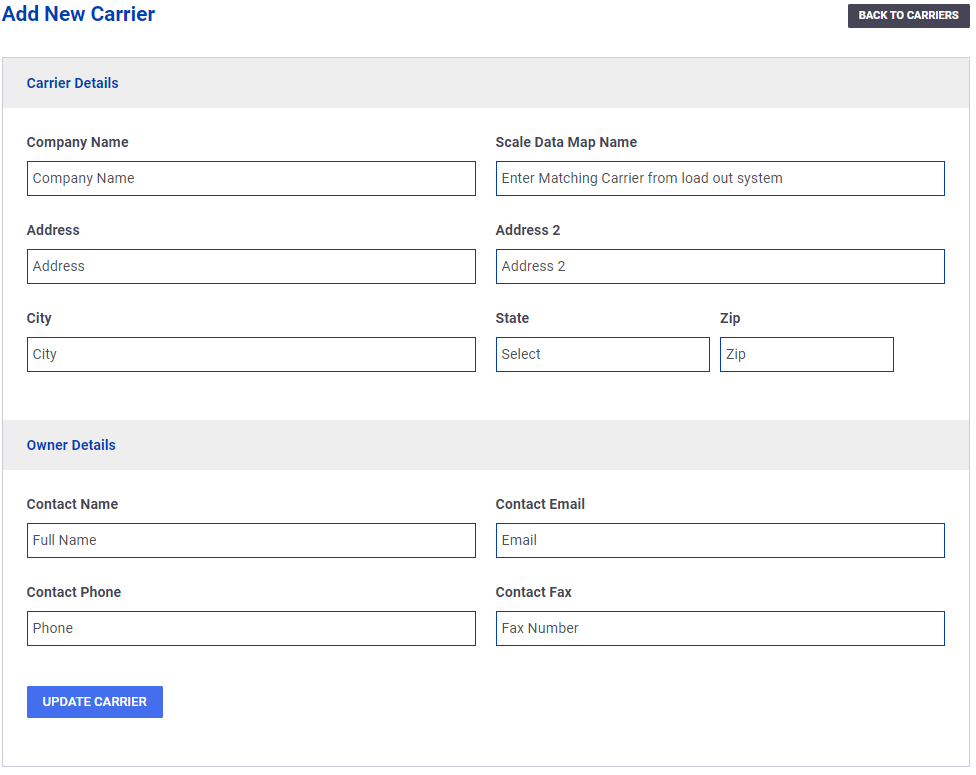
Task: Focus the City input field
Action: click(251, 354)
